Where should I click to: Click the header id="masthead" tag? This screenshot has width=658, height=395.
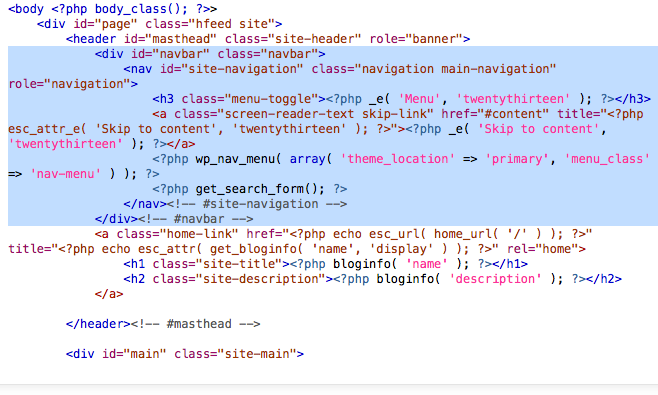point(141,39)
